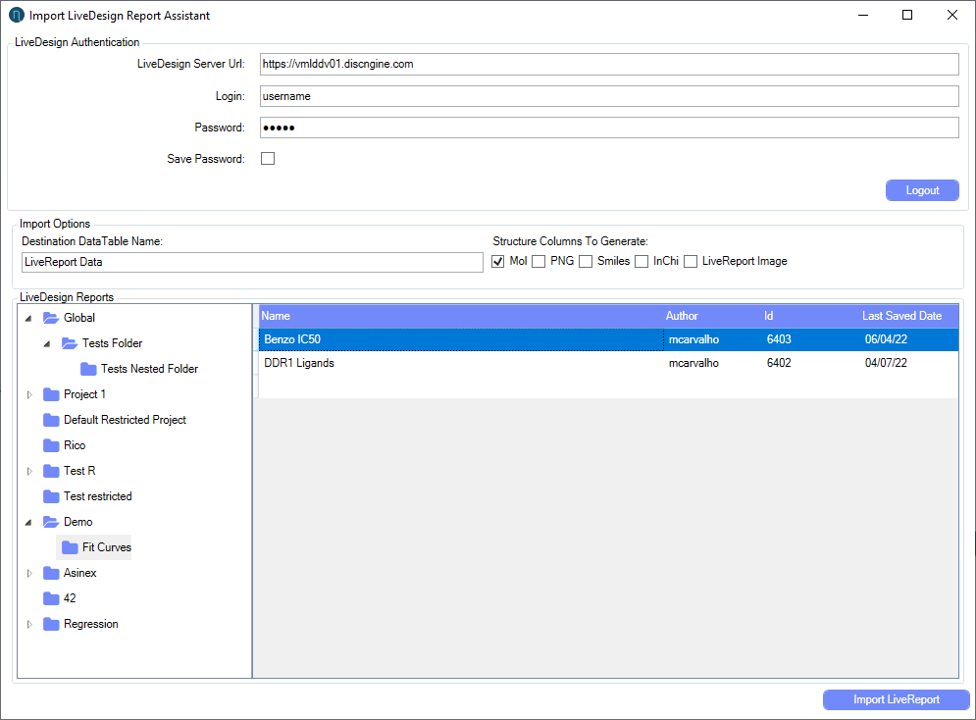Click the Tests Folder open-folder icon
The width and height of the screenshot is (976, 720).
pyautogui.click(x=70, y=344)
